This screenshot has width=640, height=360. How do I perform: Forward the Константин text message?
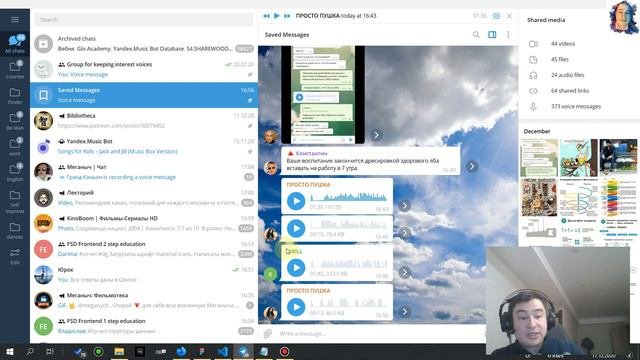472,166
